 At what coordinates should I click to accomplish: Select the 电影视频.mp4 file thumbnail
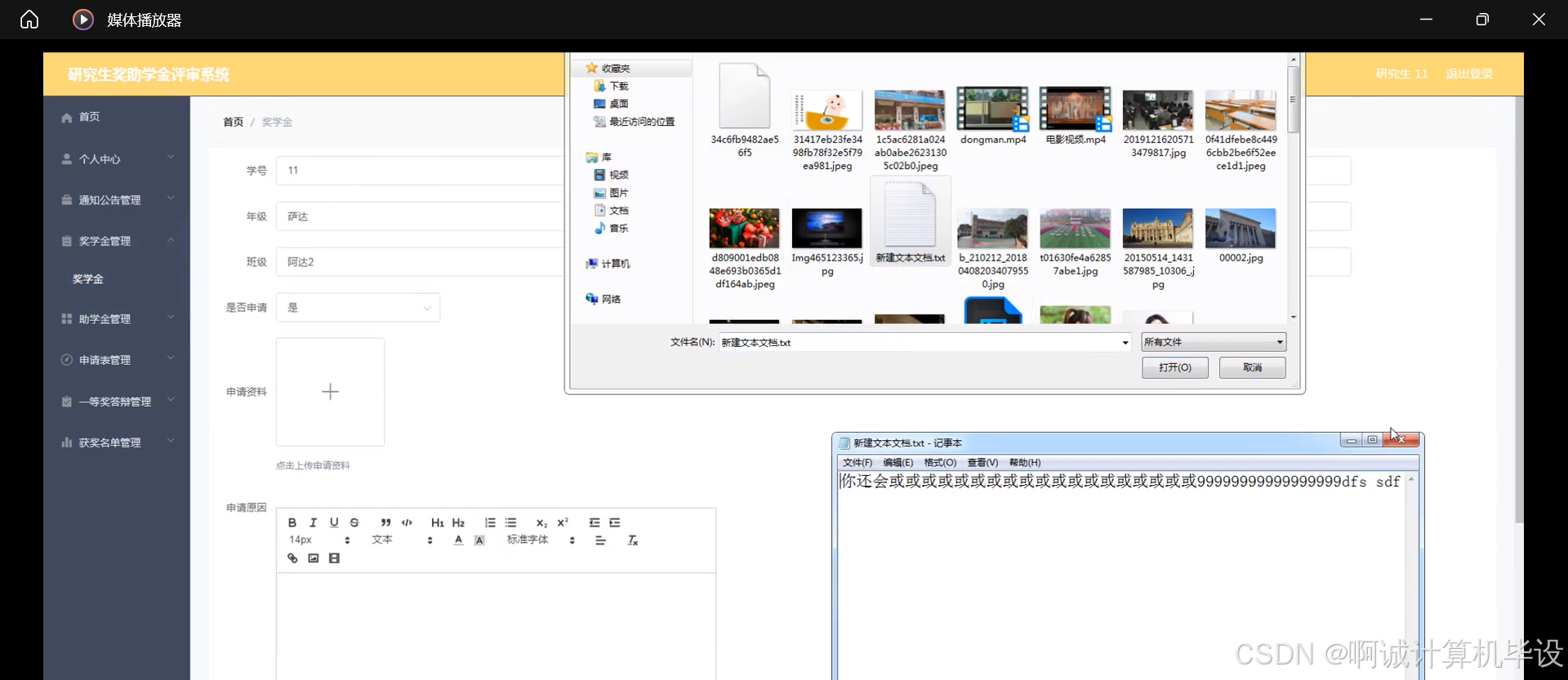1075,109
